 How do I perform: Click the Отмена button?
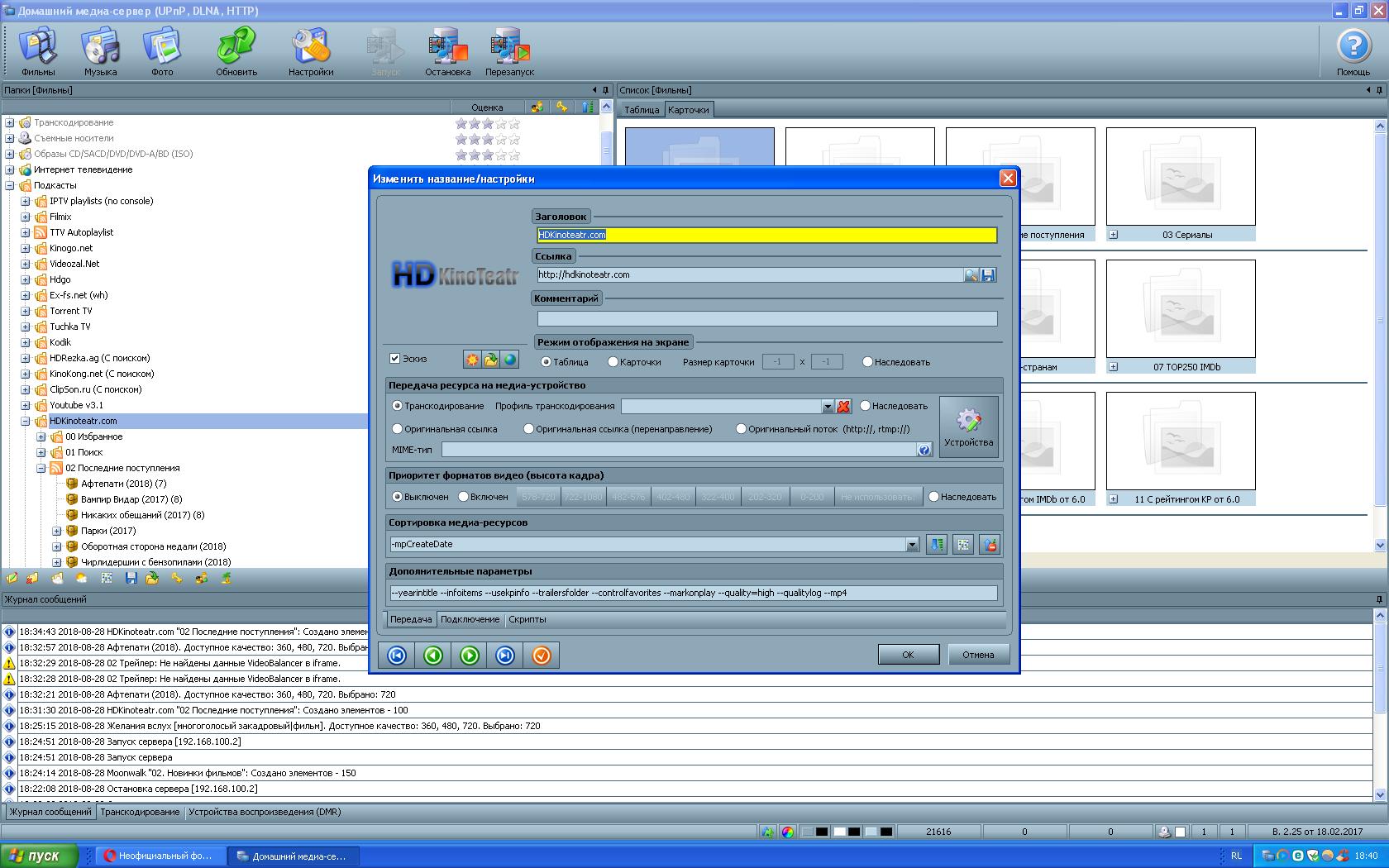pyautogui.click(x=978, y=655)
